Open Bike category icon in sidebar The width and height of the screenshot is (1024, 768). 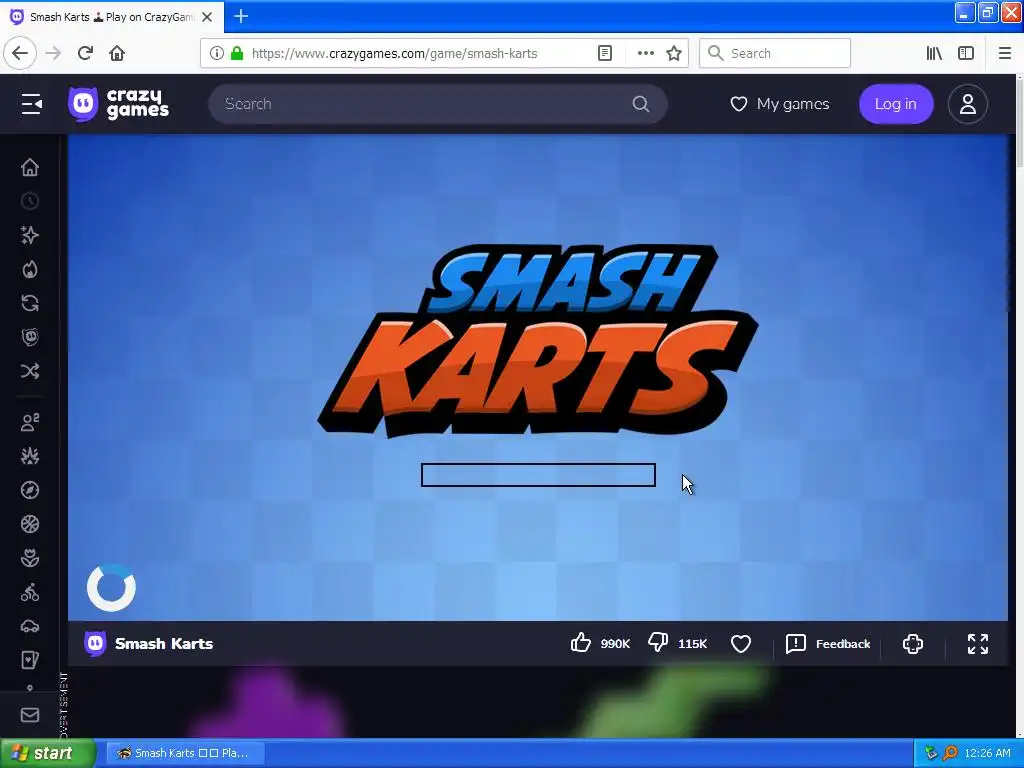pos(30,592)
